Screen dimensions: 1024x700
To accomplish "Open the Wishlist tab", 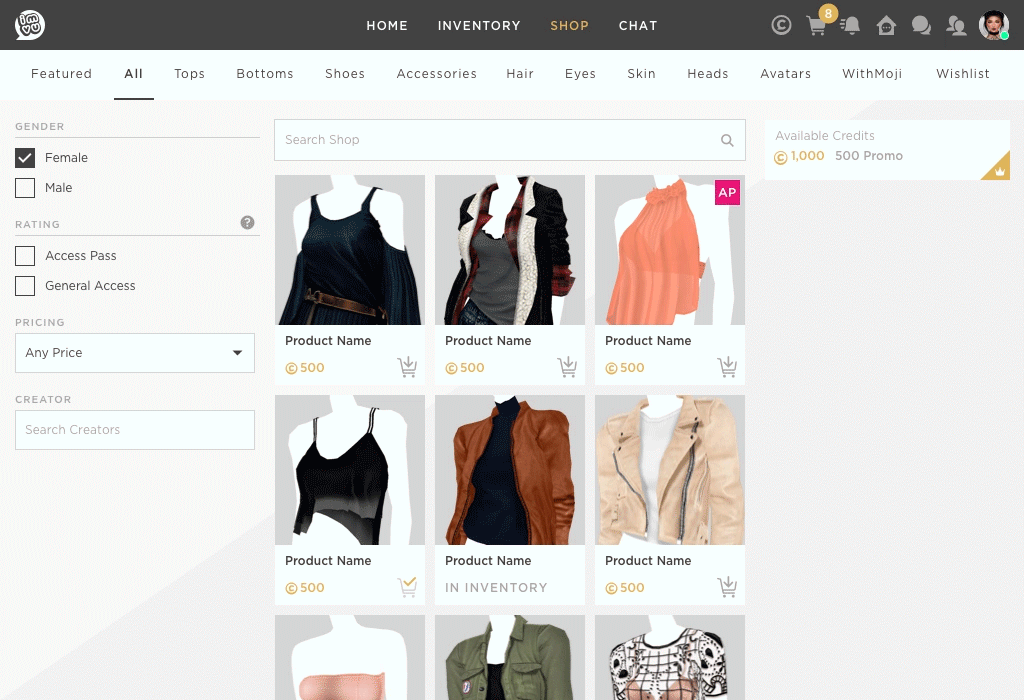I will click(963, 74).
